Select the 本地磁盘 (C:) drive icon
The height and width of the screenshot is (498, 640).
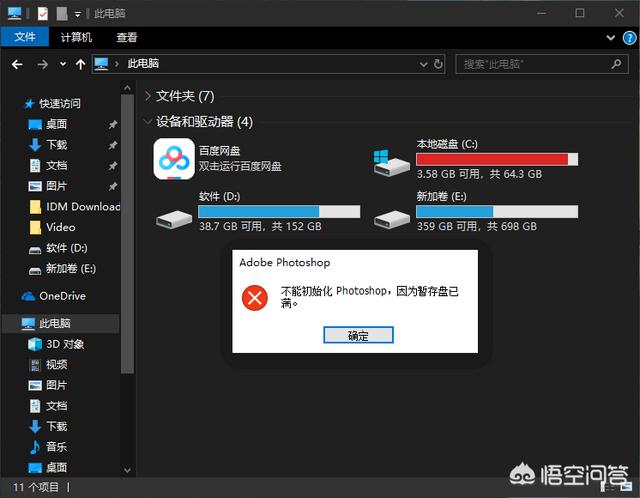point(391,162)
